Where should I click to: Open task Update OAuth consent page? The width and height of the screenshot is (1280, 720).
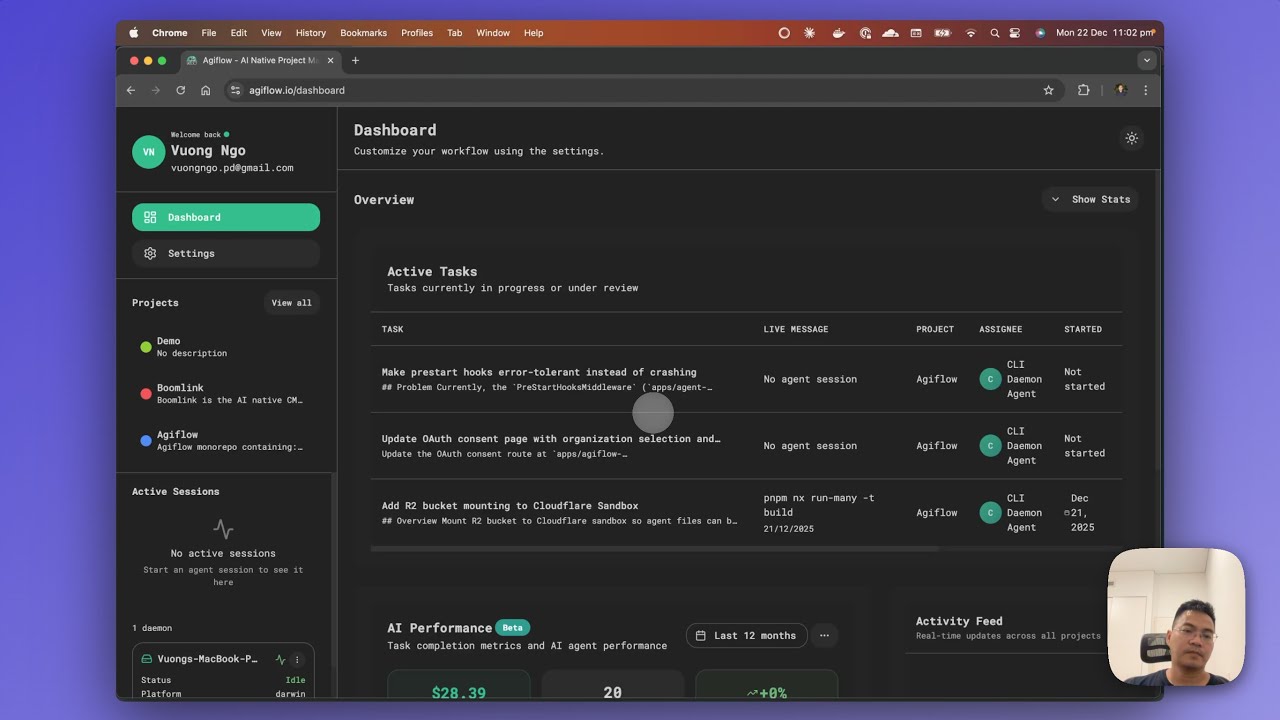tap(551, 439)
